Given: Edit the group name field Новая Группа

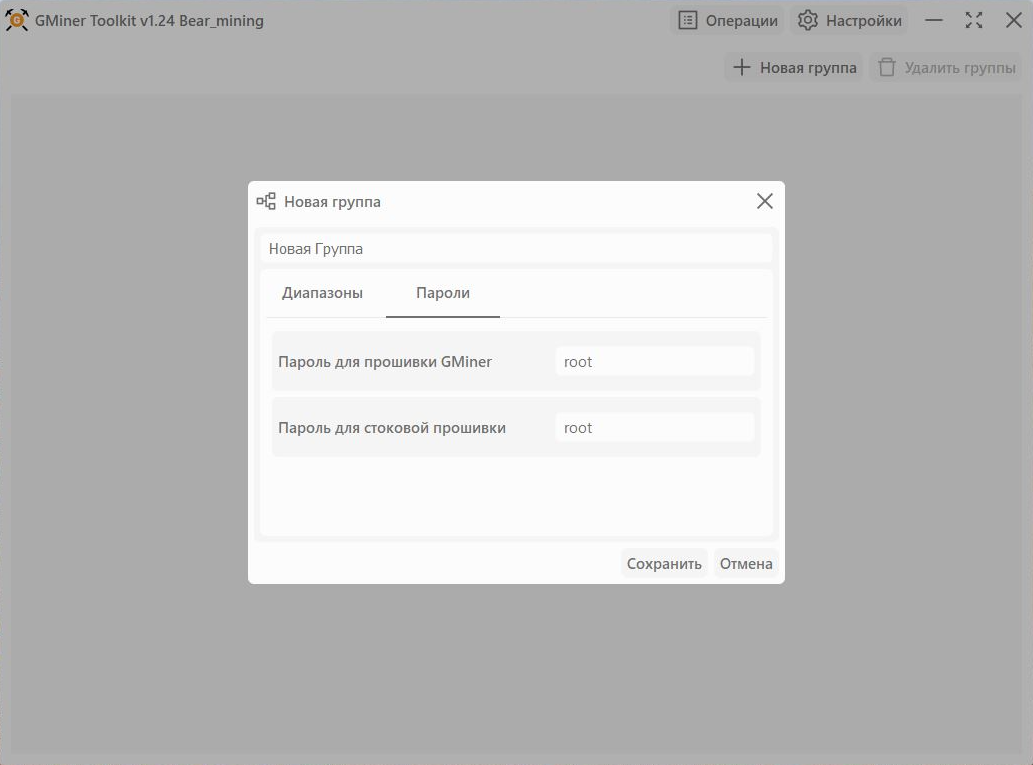Looking at the screenshot, I should [x=516, y=248].
